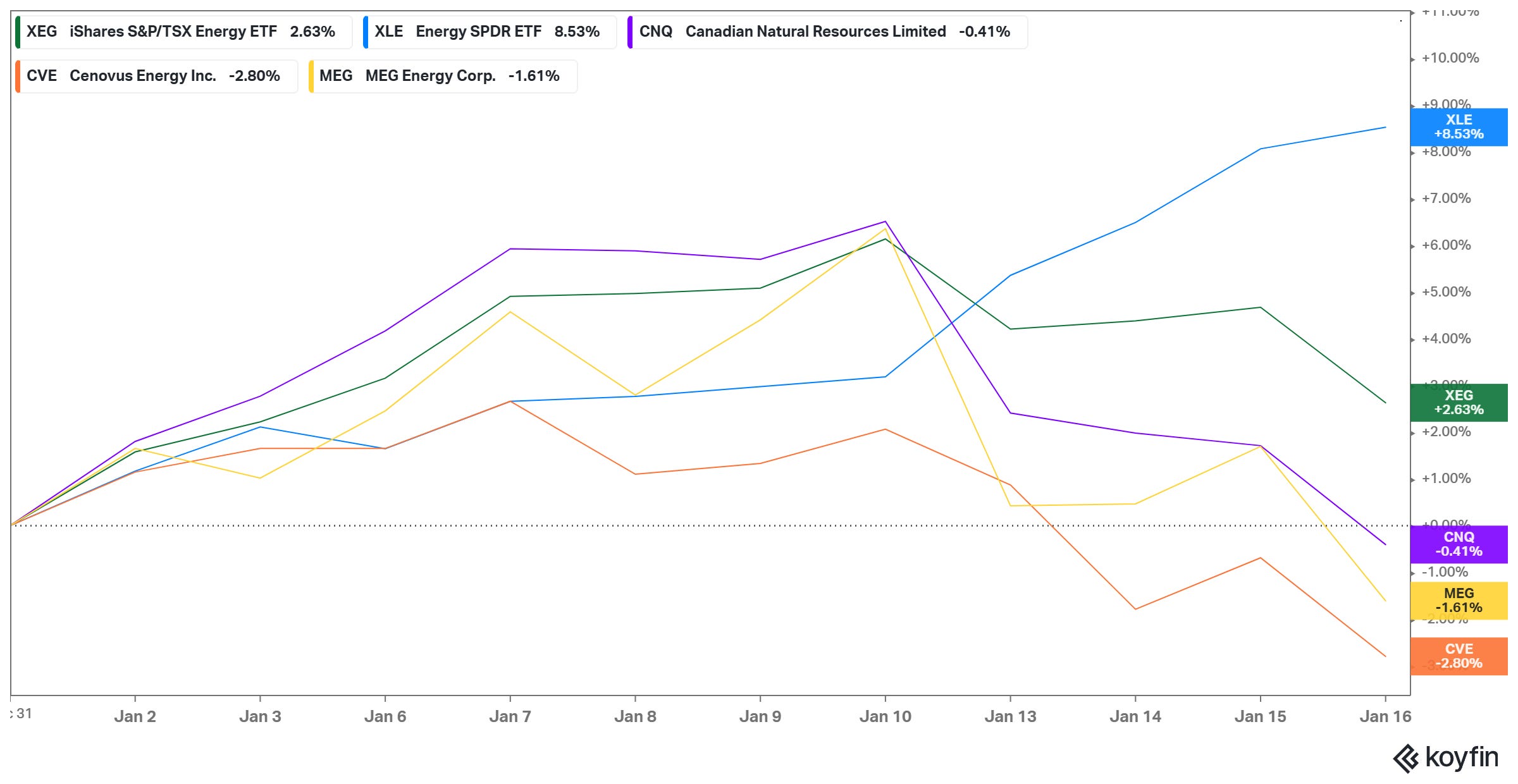Click the CNQ peak point on Jan 10
The width and height of the screenshot is (1518, 784).
(885, 222)
